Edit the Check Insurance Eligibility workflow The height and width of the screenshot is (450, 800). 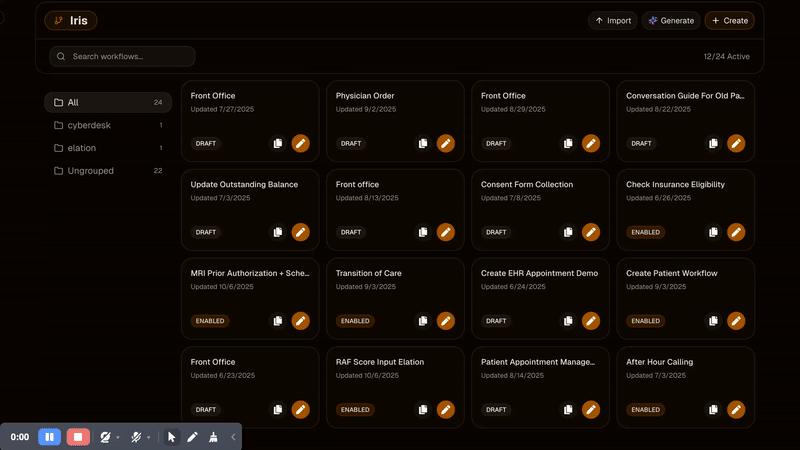(x=736, y=232)
